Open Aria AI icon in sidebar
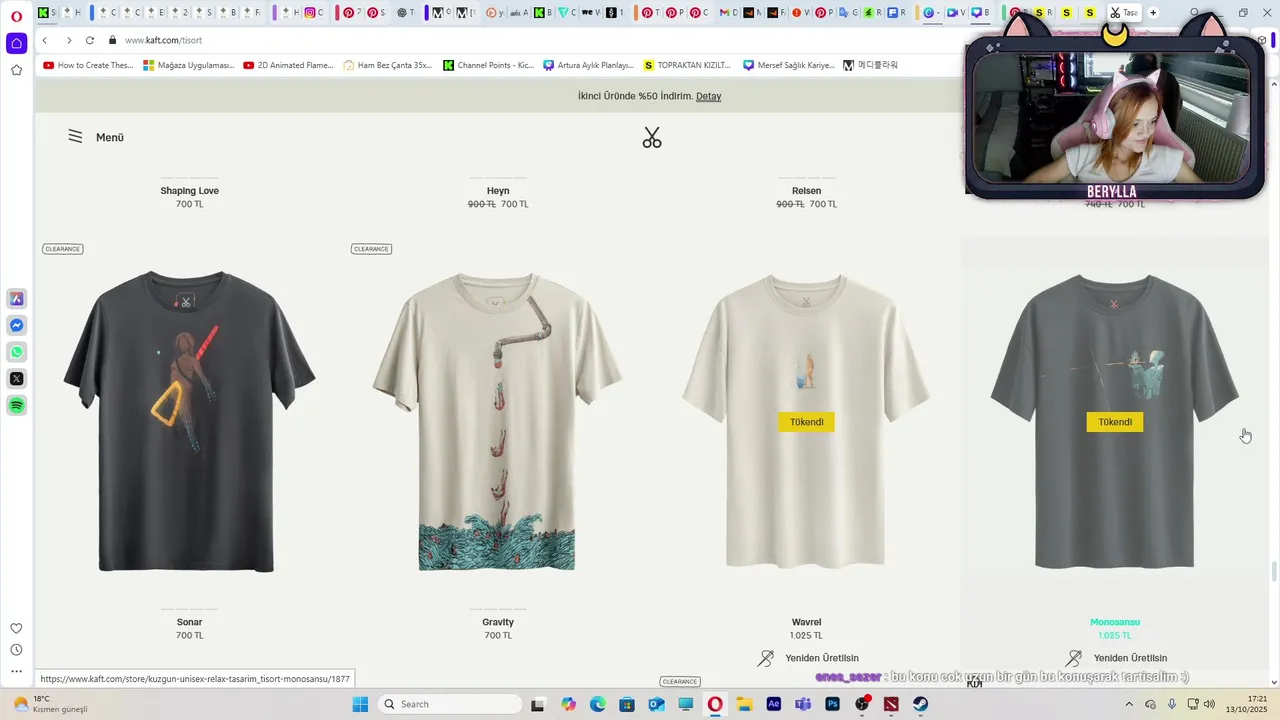Image resolution: width=1280 pixels, height=720 pixels. 17,299
